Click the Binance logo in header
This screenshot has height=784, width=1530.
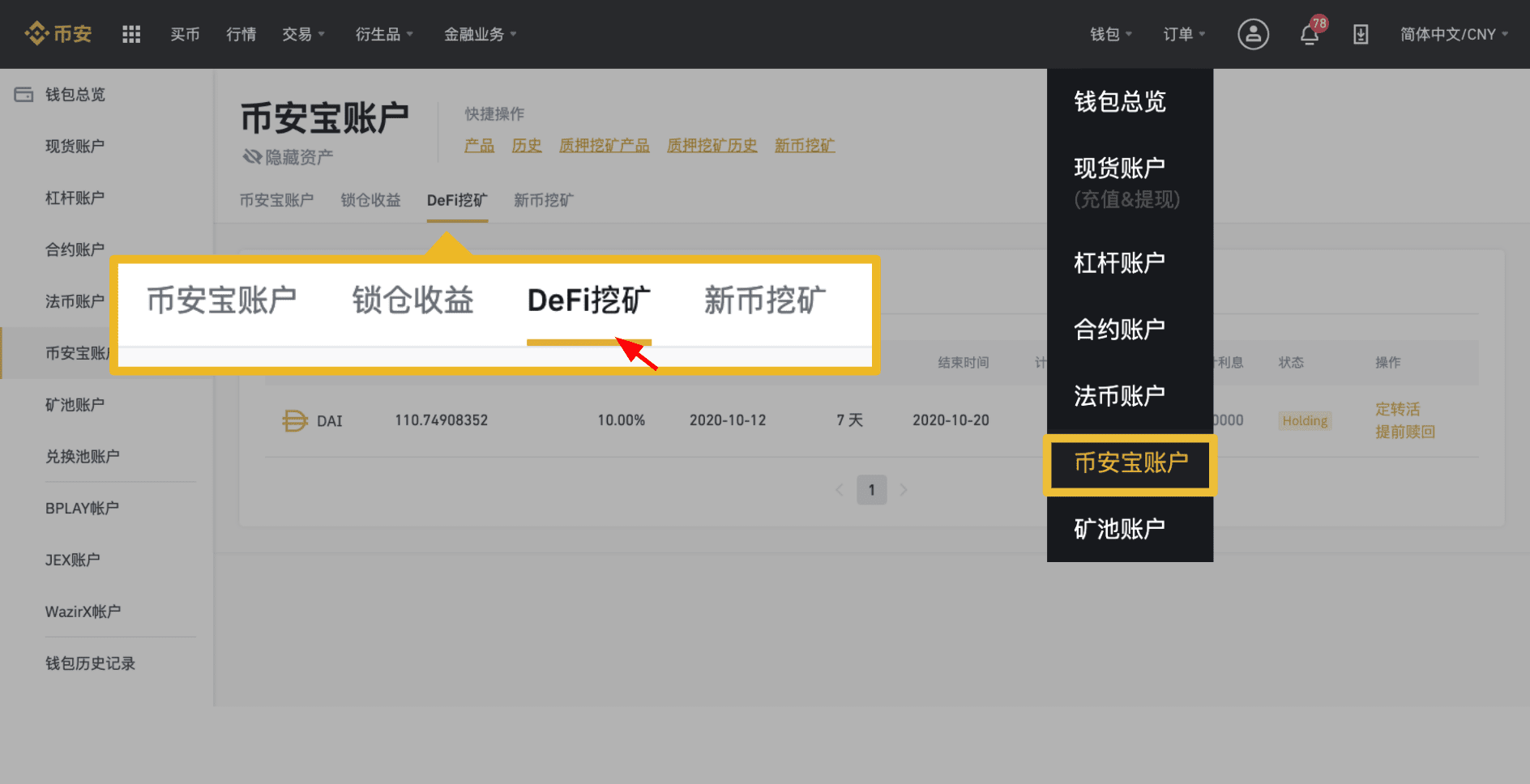click(x=58, y=34)
